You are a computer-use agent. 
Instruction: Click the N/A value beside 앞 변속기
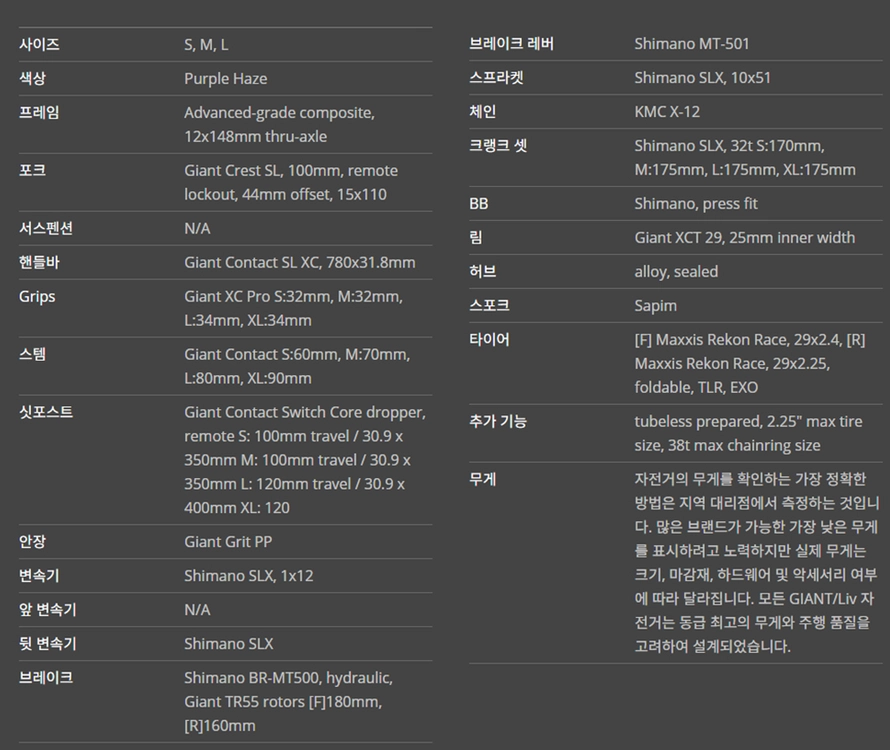point(197,610)
